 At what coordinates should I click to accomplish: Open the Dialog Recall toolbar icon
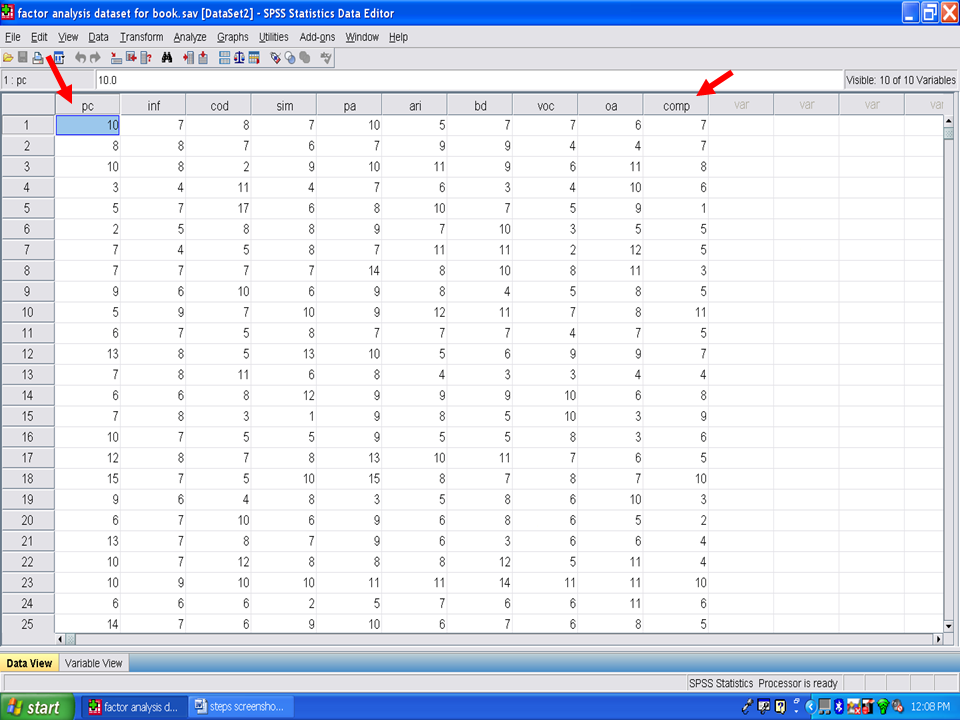[58, 58]
